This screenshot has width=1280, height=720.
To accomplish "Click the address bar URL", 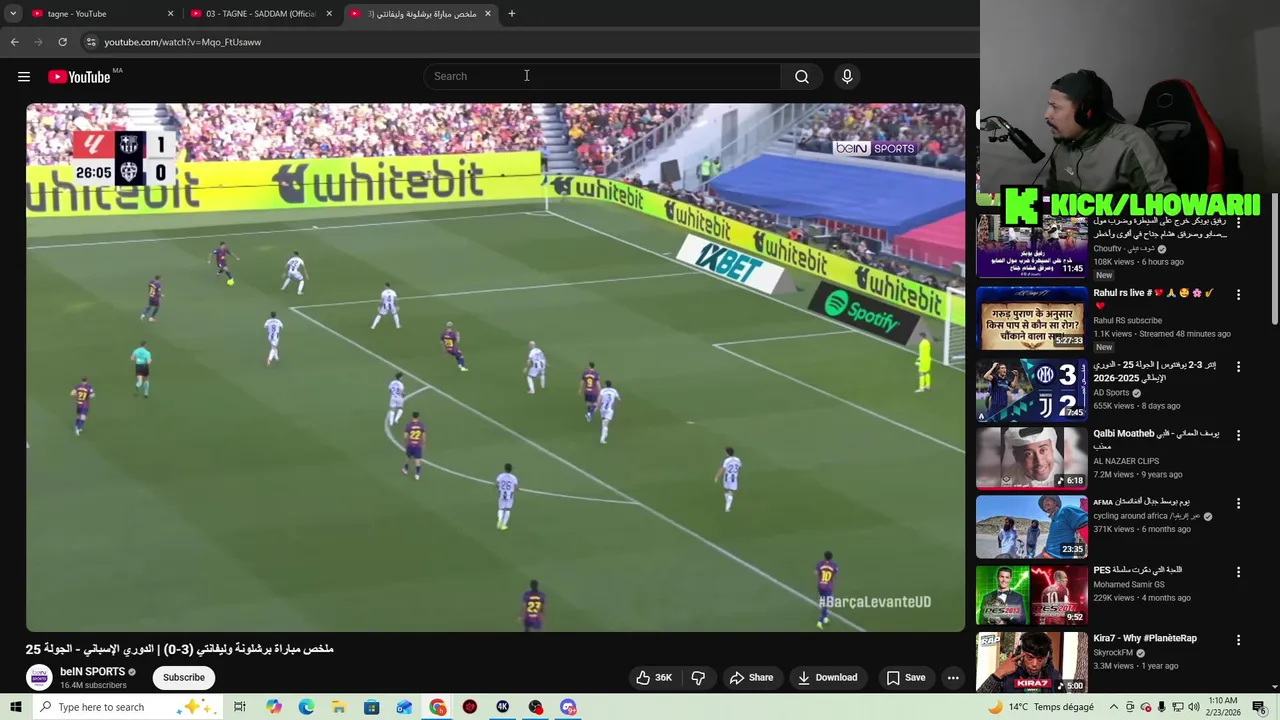I will tap(183, 42).
